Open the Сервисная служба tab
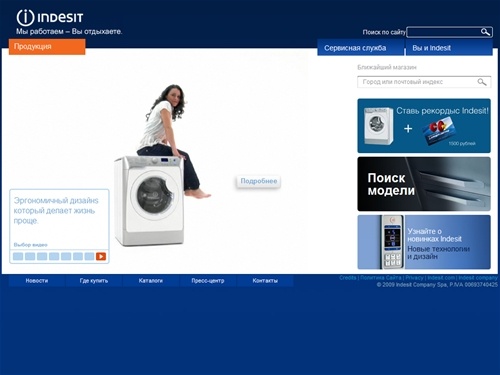500x375 pixels. (360, 48)
